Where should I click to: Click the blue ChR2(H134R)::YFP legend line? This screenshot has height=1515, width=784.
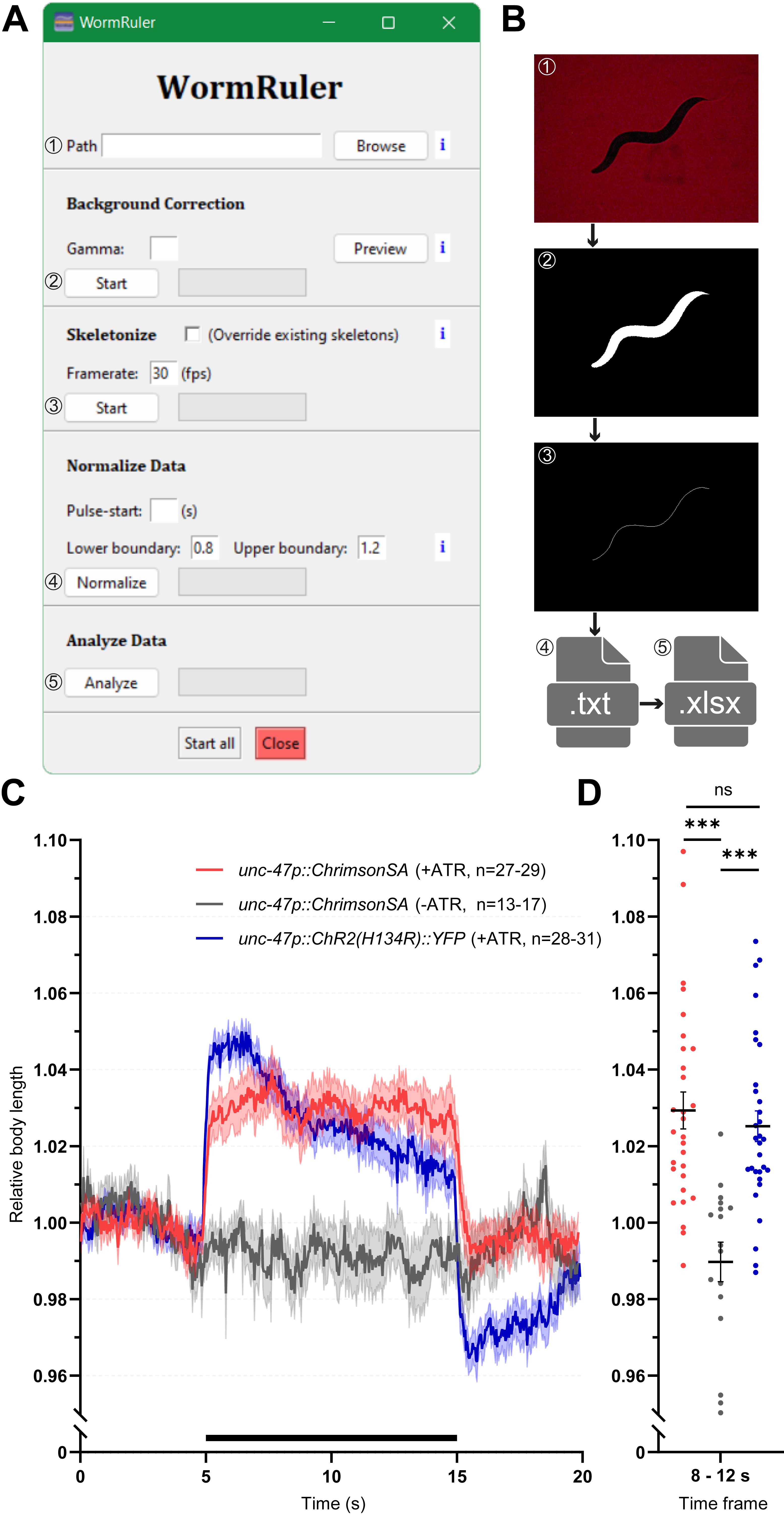tap(209, 938)
